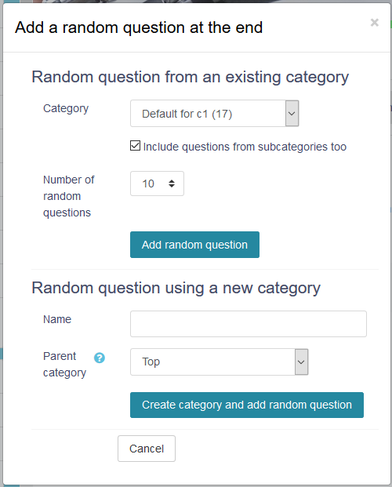The height and width of the screenshot is (487, 392).
Task: Expand the Category dropdown arrow button
Action: (292, 113)
